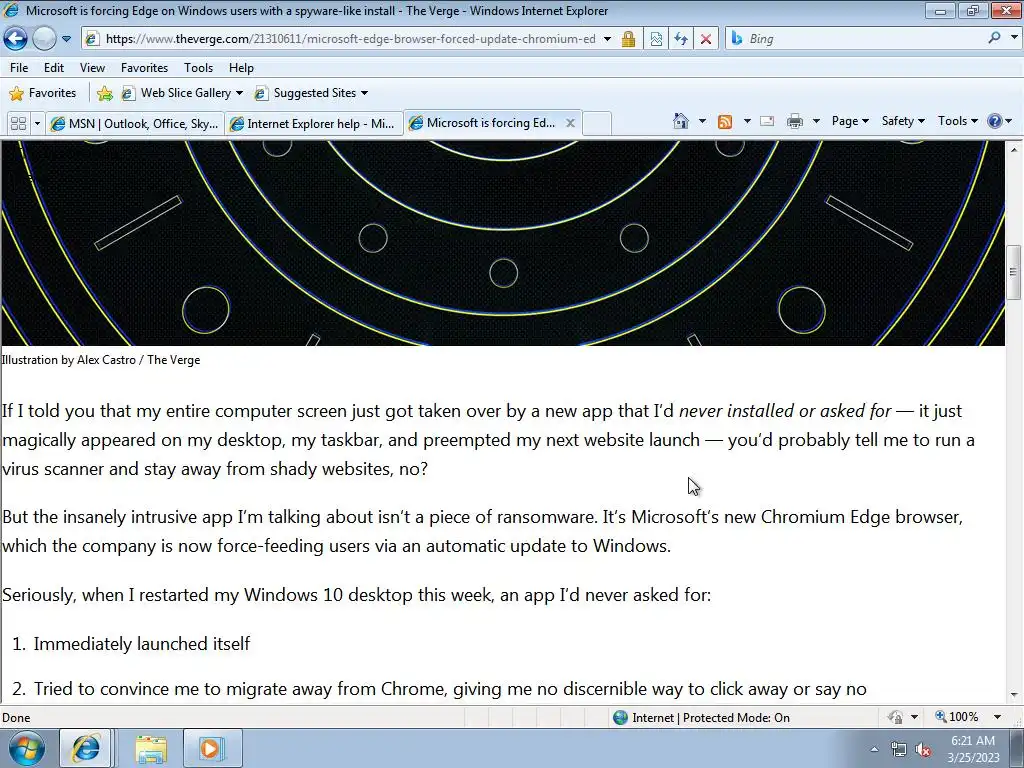Viewport: 1024px width, 768px height.
Task: Open the File menu
Action: (19, 68)
